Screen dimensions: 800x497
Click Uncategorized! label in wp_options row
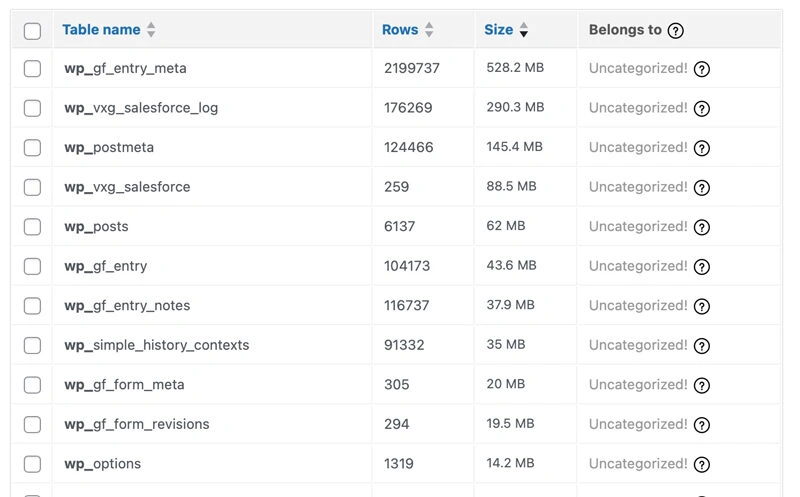pos(638,464)
